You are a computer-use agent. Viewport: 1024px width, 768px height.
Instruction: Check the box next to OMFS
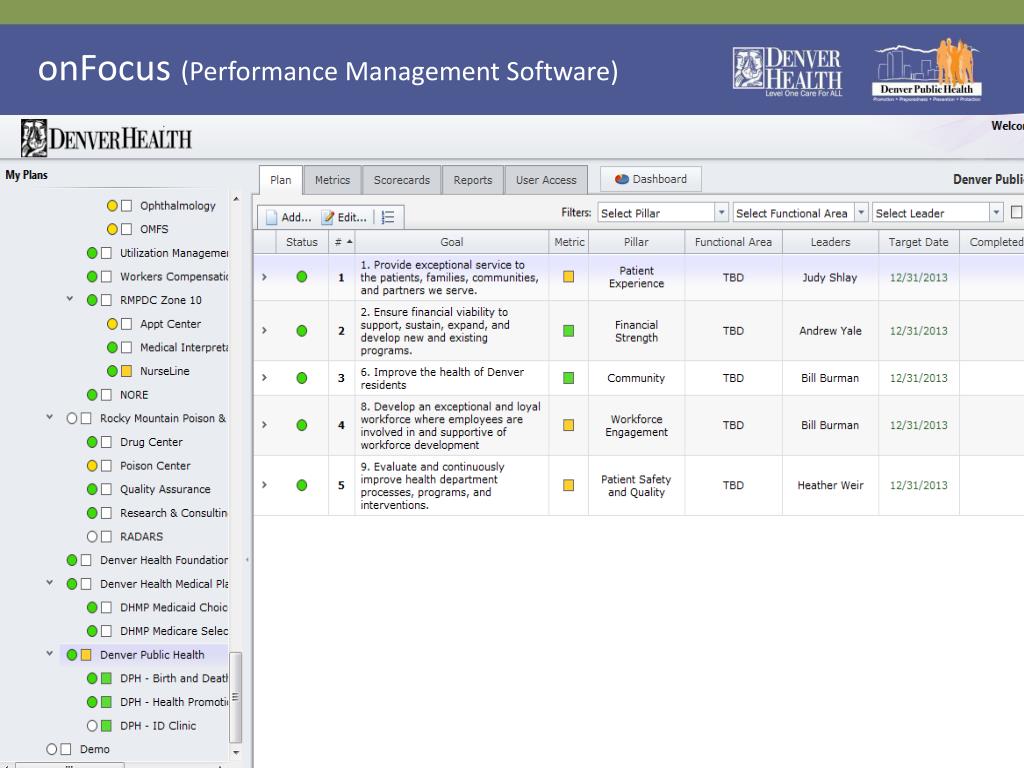[127, 229]
